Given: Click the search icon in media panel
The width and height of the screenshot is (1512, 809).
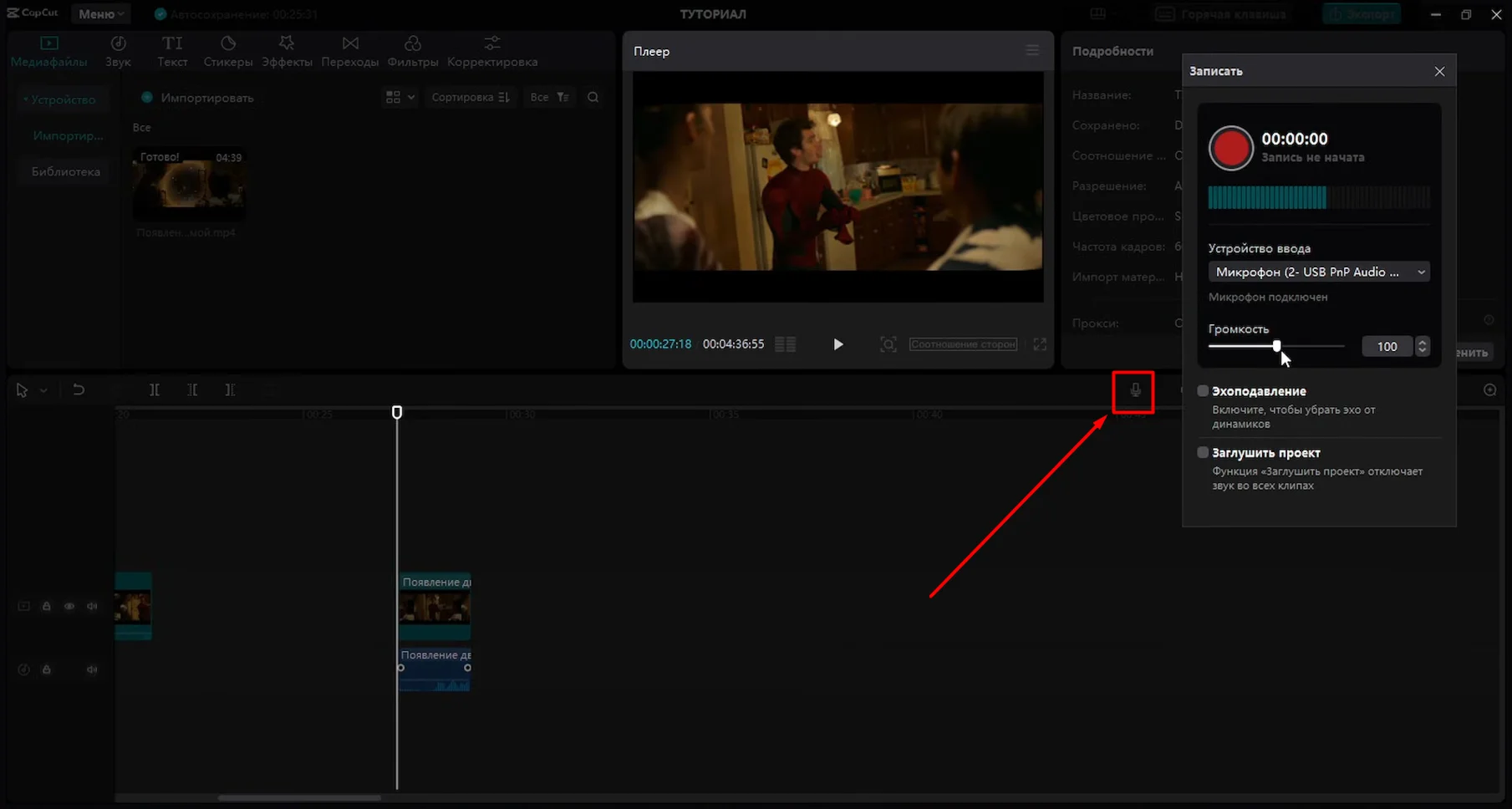Looking at the screenshot, I should (x=593, y=98).
